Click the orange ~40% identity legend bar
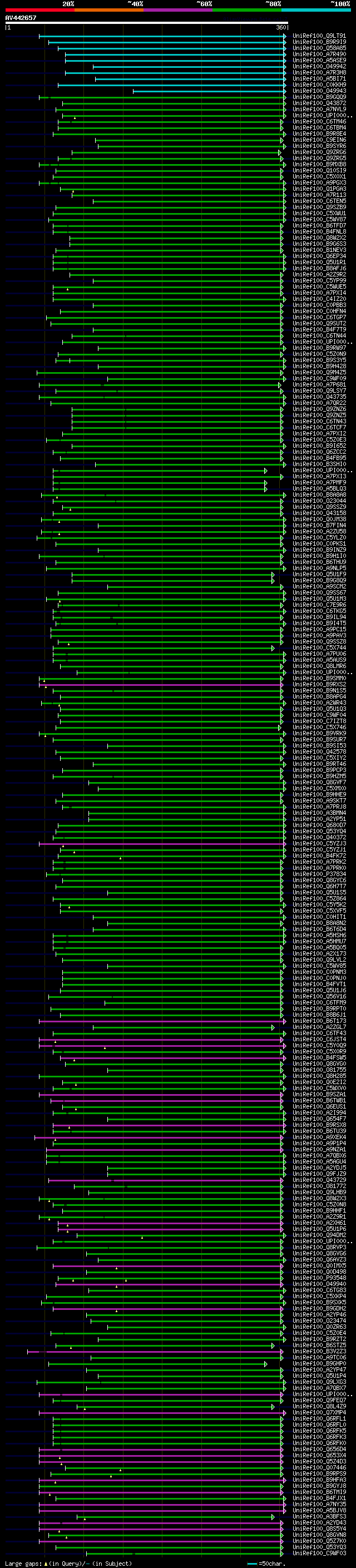The width and height of the screenshot is (356, 1568). point(109,10)
